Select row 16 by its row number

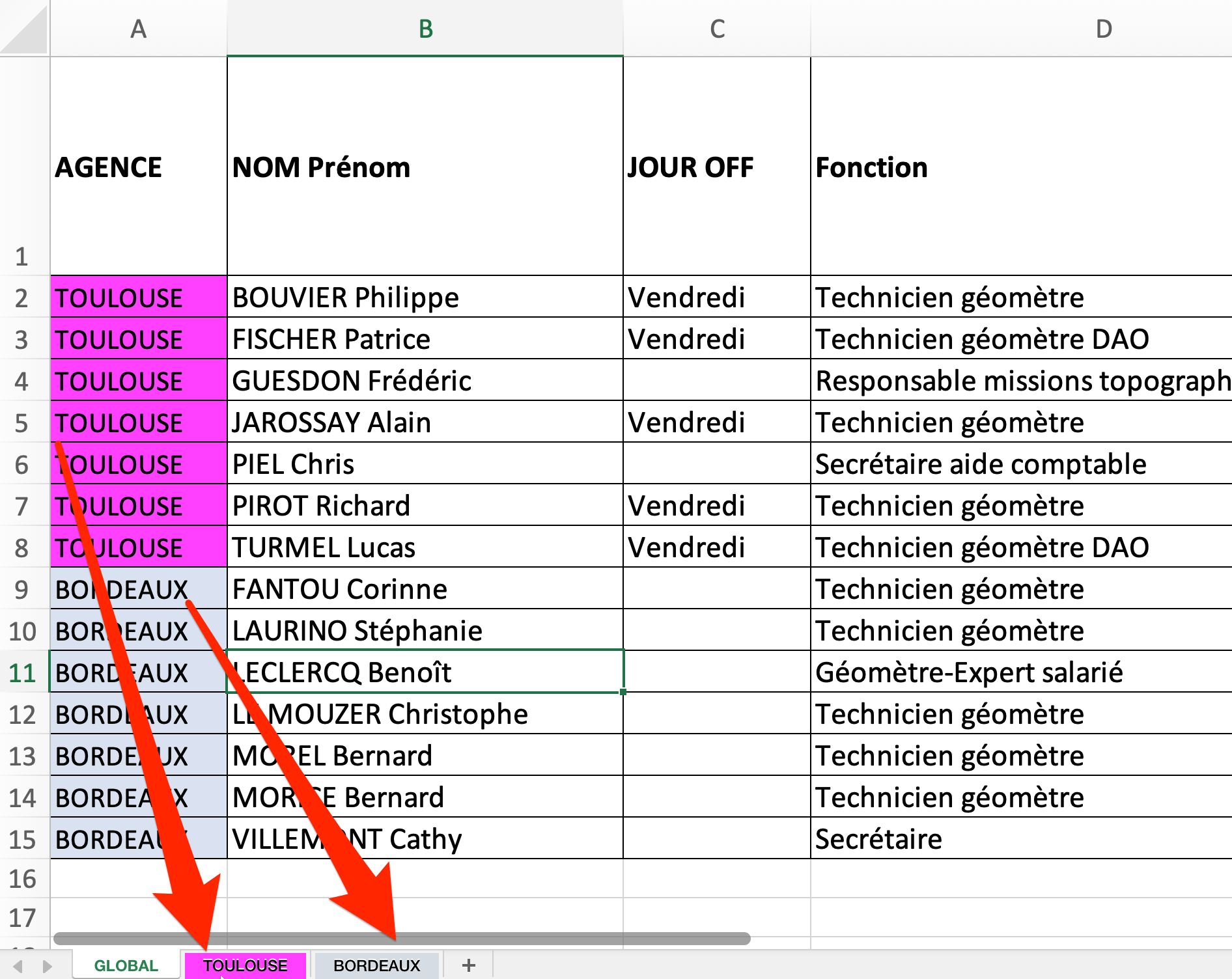point(25,879)
